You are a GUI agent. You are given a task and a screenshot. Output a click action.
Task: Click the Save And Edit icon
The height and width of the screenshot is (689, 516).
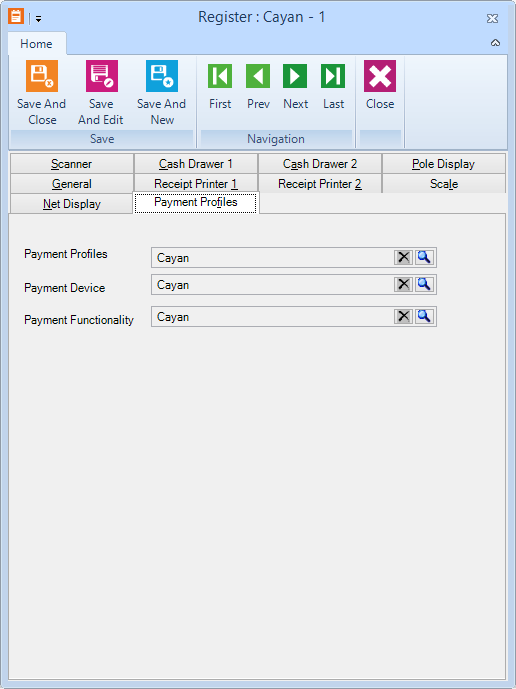click(x=102, y=76)
